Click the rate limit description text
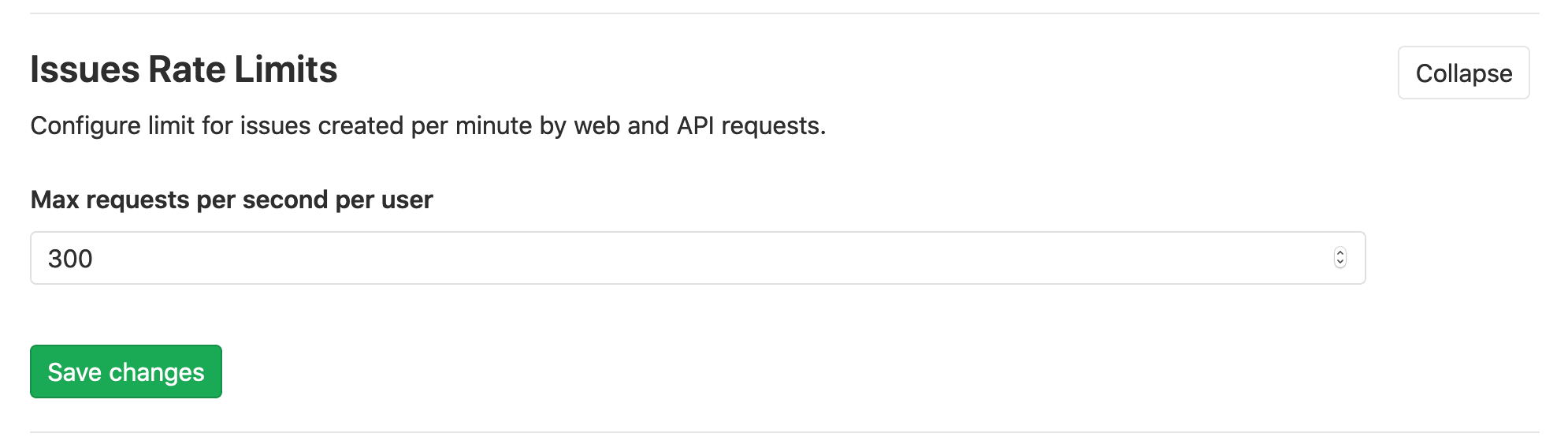The image size is (1568, 448). pos(428,125)
